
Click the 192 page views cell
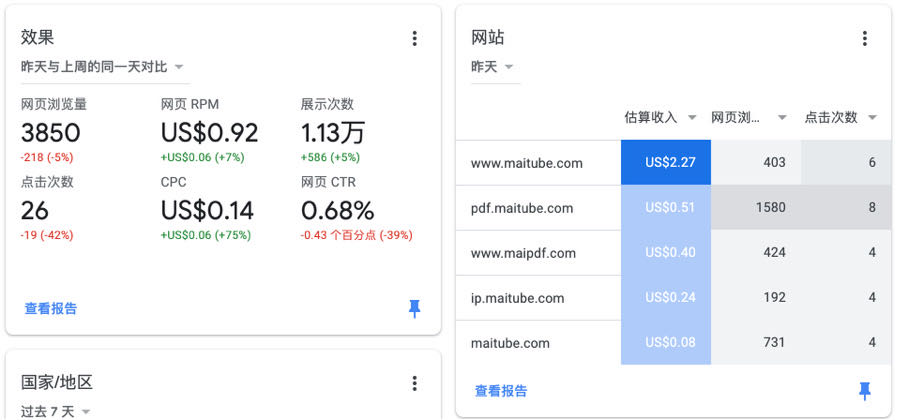pos(756,298)
